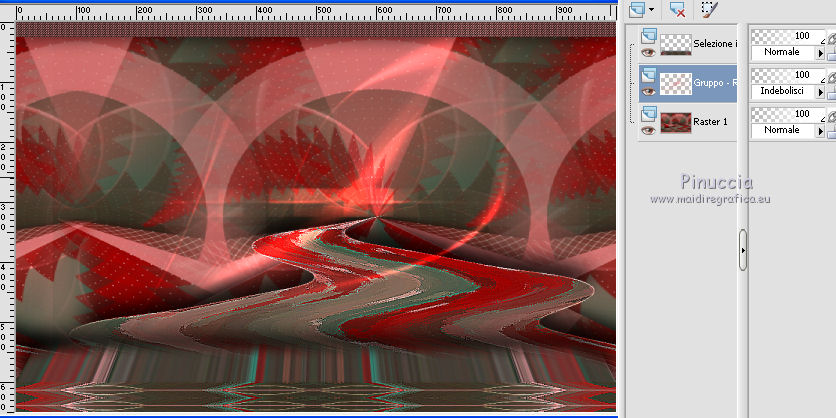
Task: Hide the Selezione layer via its eye
Action: pyautogui.click(x=648, y=52)
